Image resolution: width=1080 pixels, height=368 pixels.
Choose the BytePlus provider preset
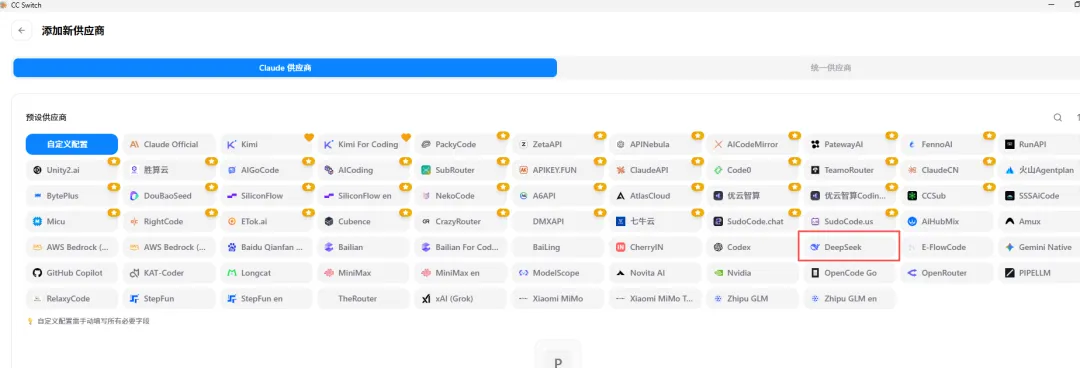click(72, 196)
